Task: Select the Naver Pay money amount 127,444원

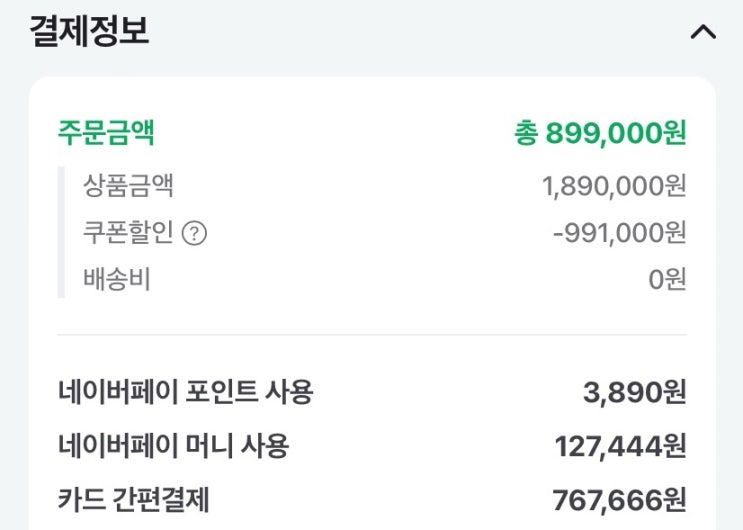Action: pyautogui.click(x=620, y=446)
